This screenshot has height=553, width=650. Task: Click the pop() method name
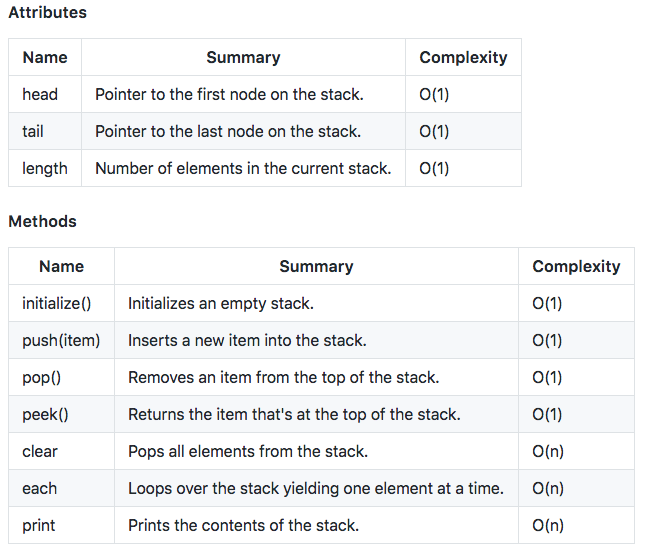[41, 377]
